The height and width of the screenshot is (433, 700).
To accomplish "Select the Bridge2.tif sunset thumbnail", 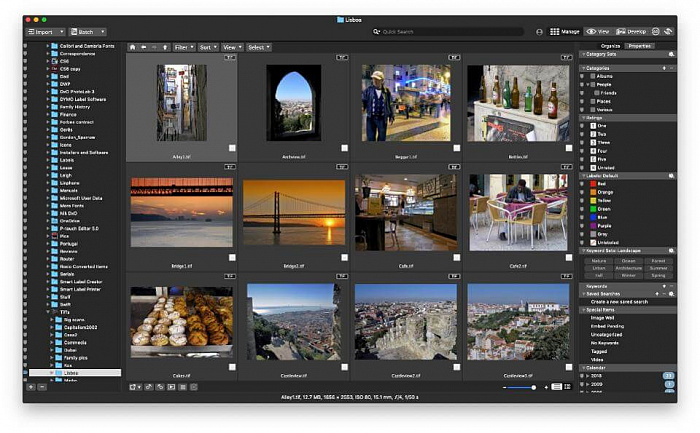I will coord(294,212).
